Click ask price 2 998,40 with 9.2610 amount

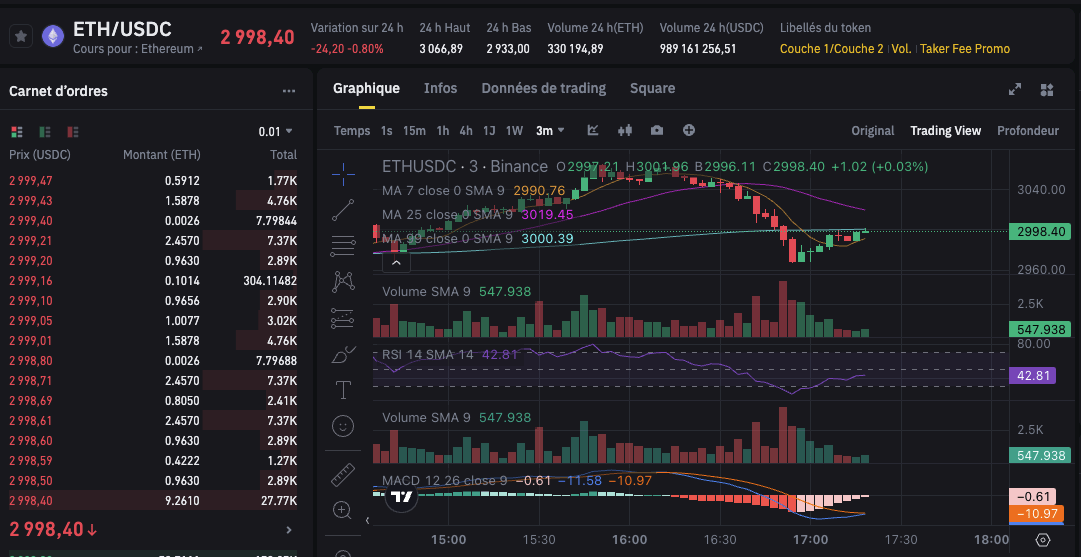pos(153,500)
